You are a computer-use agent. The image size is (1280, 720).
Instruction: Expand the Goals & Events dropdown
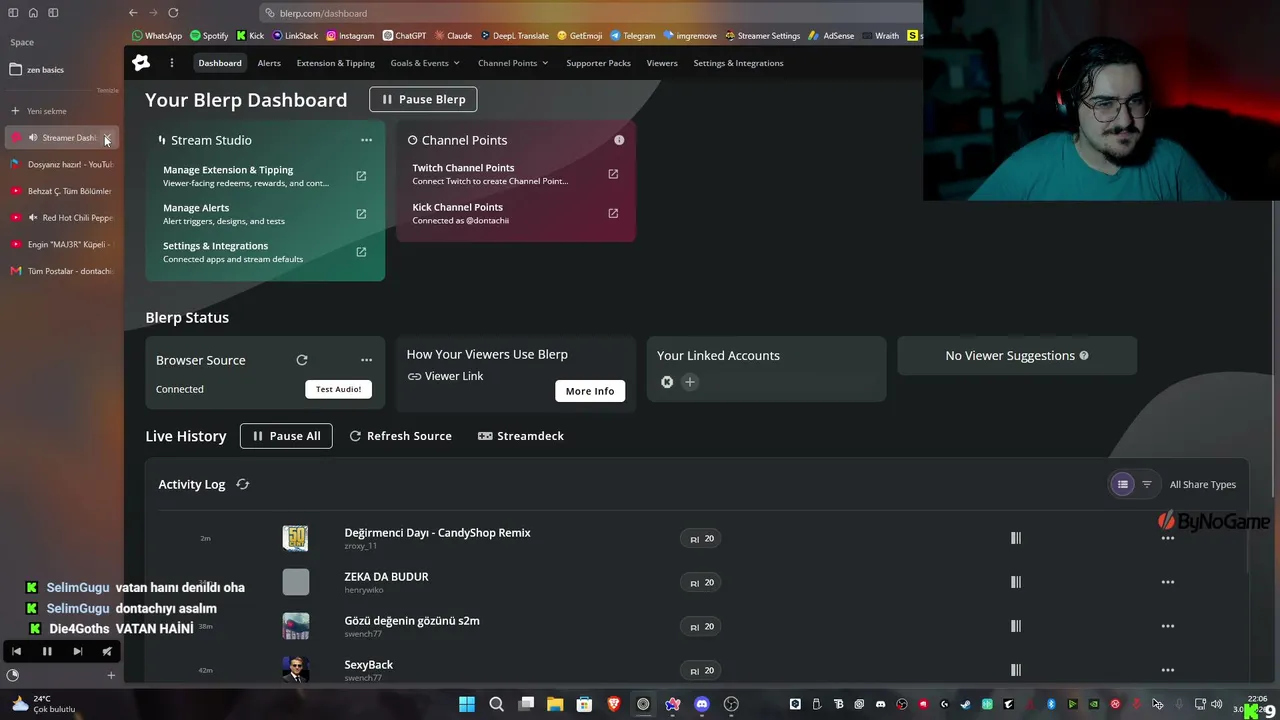(425, 63)
